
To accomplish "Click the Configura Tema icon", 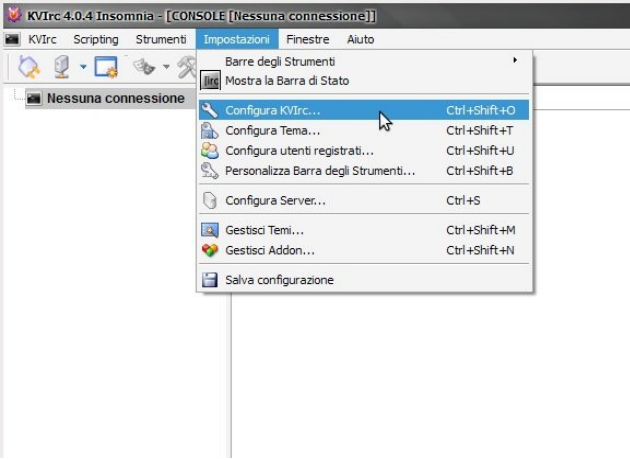I will point(210,131).
